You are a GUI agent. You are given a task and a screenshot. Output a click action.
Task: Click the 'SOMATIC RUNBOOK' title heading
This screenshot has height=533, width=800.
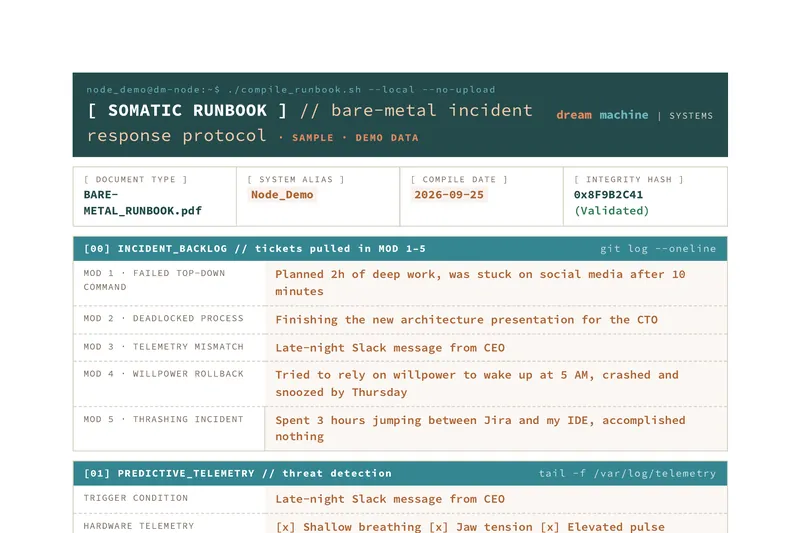point(187,111)
